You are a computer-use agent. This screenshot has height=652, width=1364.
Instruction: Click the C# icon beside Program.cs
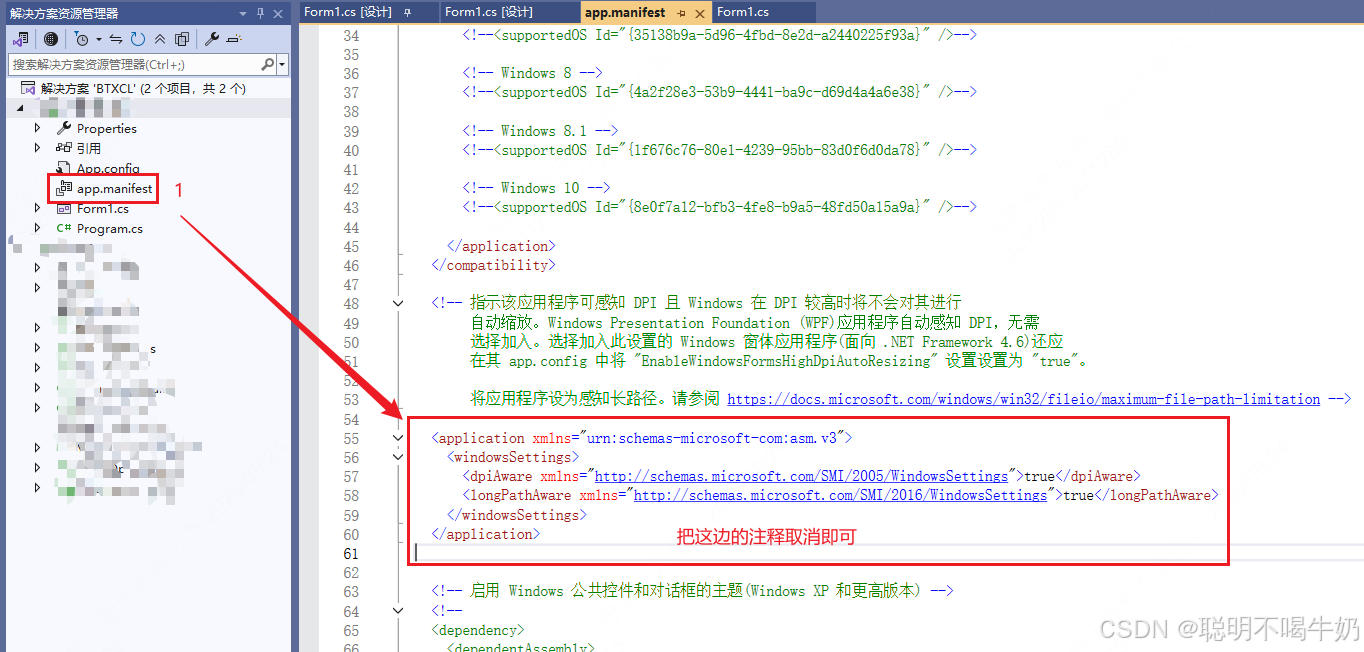(64, 228)
